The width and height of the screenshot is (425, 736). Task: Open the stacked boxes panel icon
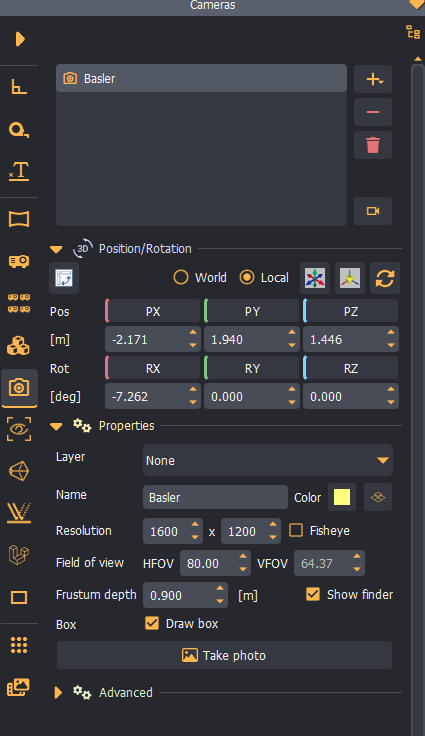(x=19, y=555)
